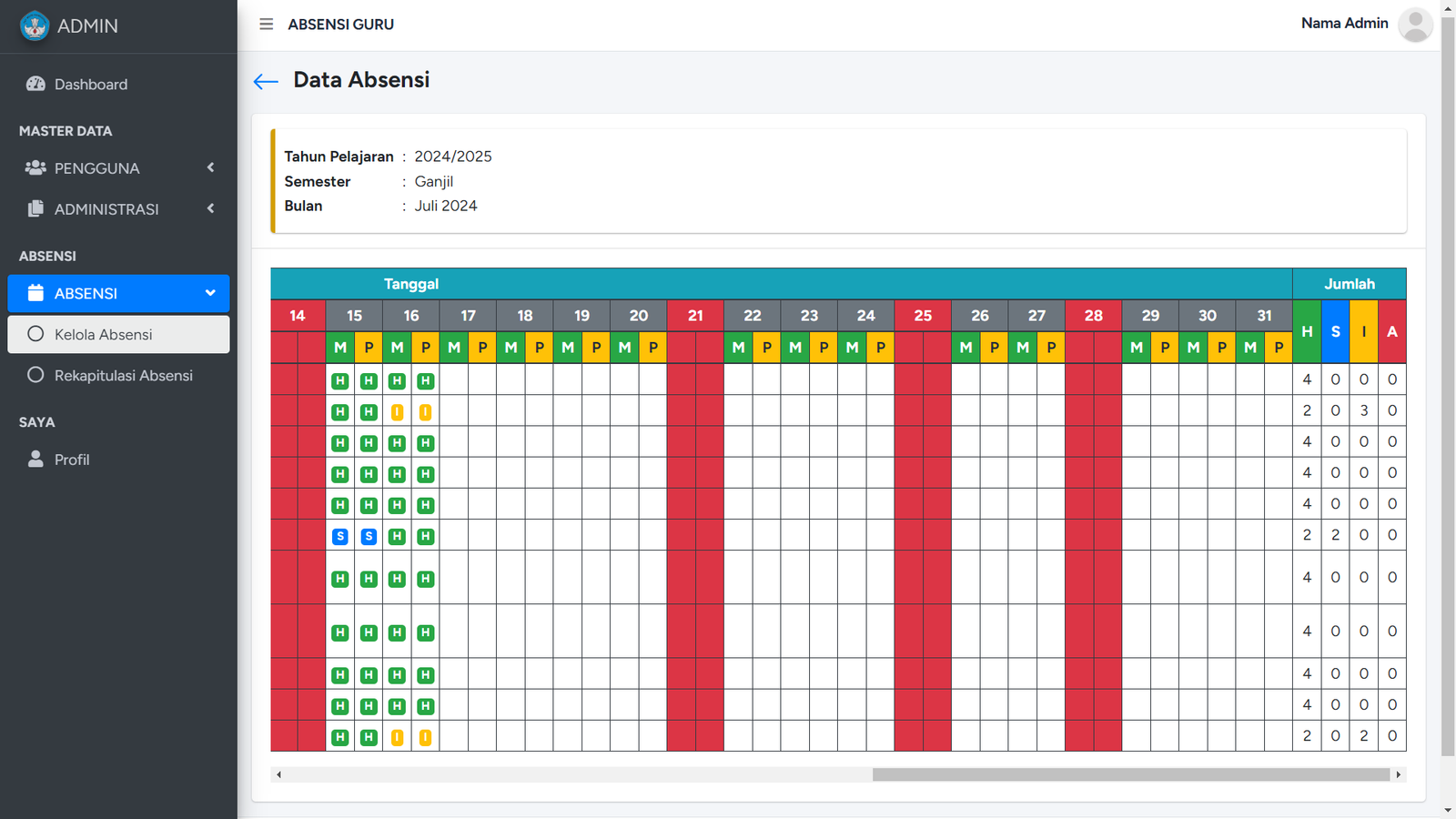
Task: Click the back arrow beside Data Absensi
Action: pos(266,82)
